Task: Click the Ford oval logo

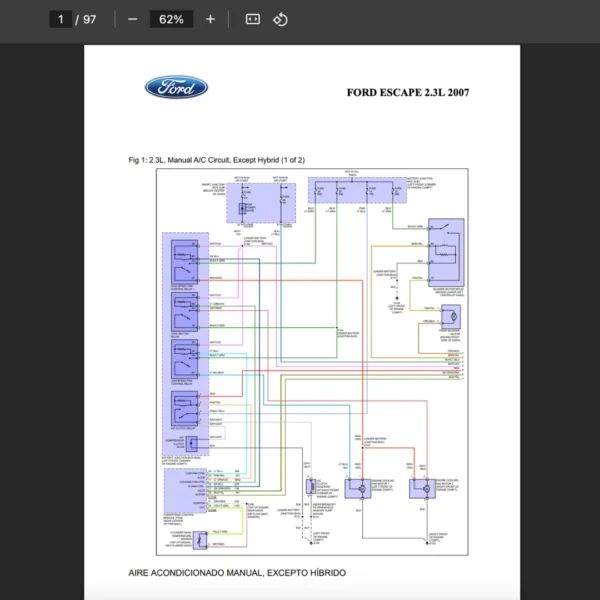Action: click(176, 88)
